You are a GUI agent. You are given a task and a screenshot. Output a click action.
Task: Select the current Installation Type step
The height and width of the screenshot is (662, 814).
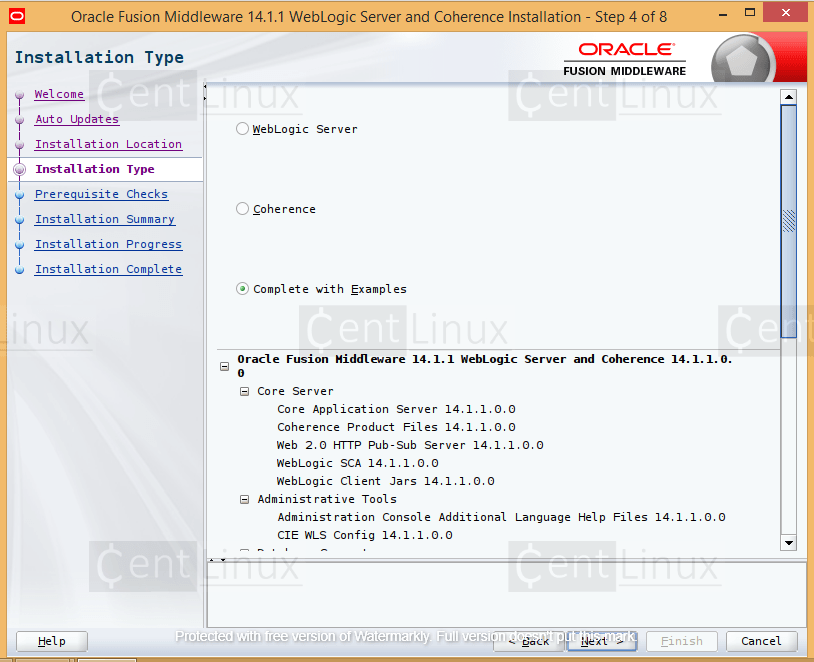[95, 169]
